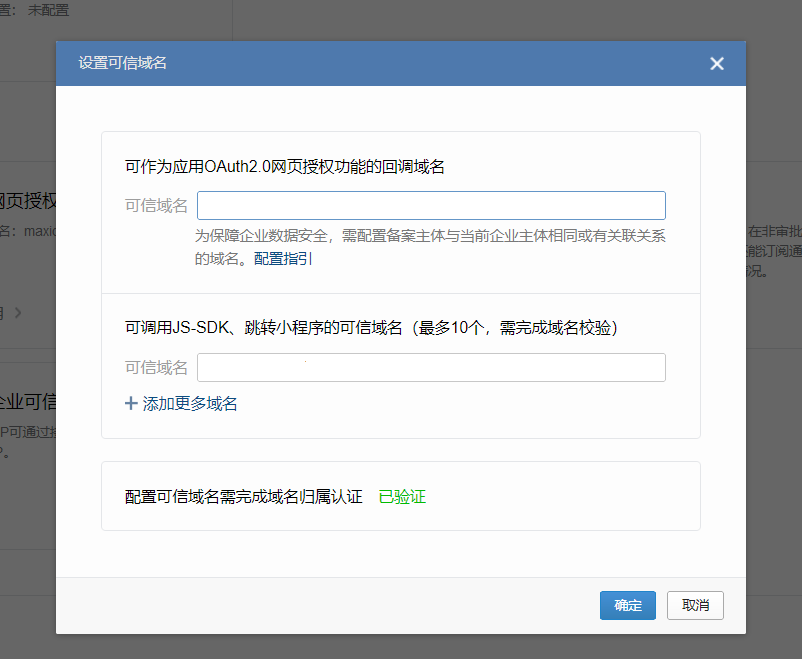Close the 设置可信域名 dialog

(717, 63)
